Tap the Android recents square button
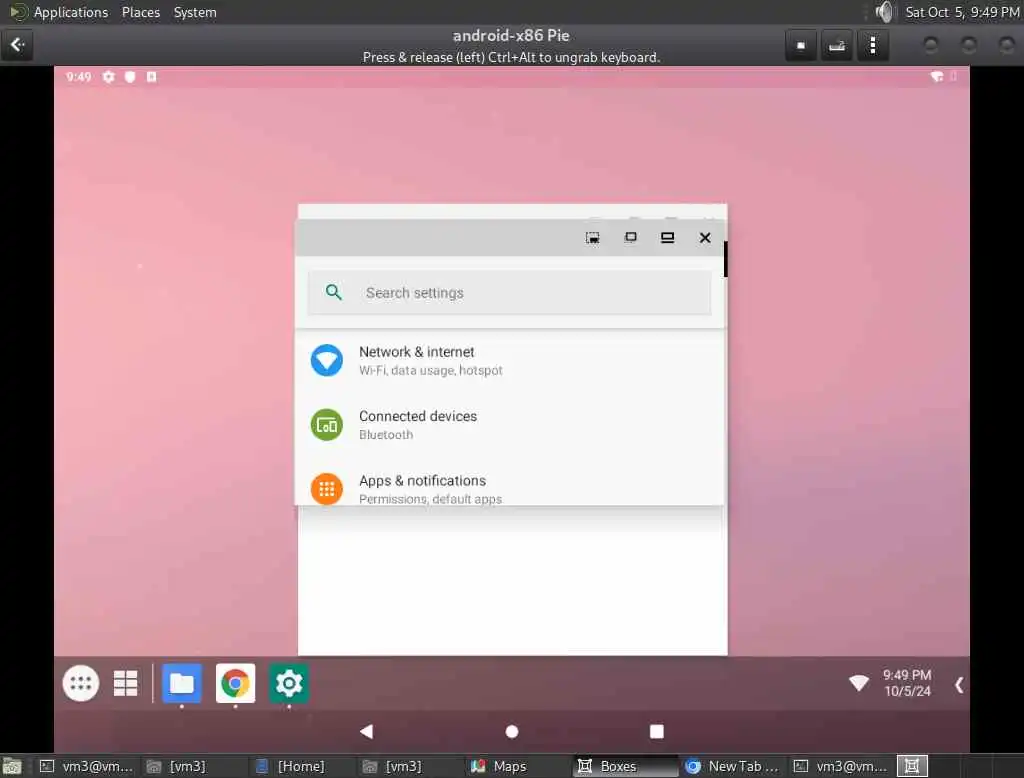 (657, 732)
